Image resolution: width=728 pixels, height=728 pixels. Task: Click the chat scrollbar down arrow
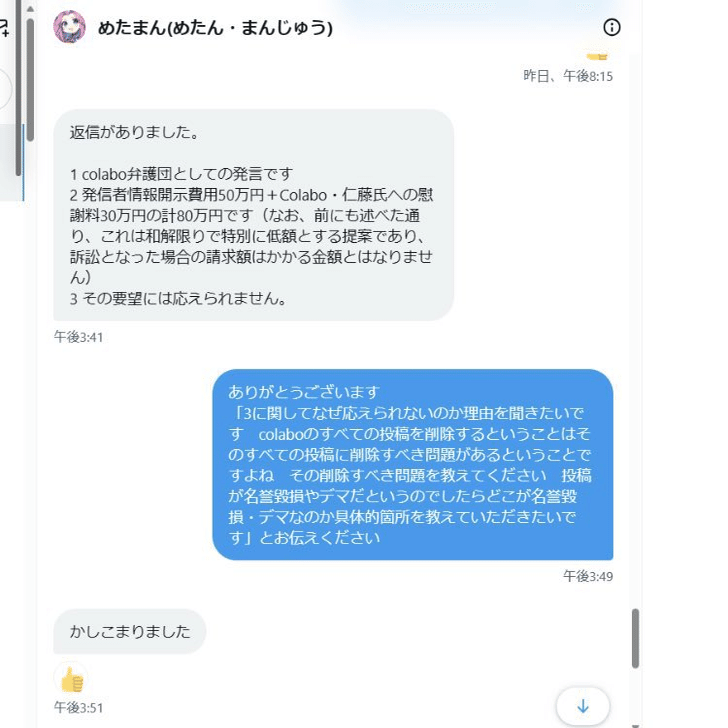[635, 725]
